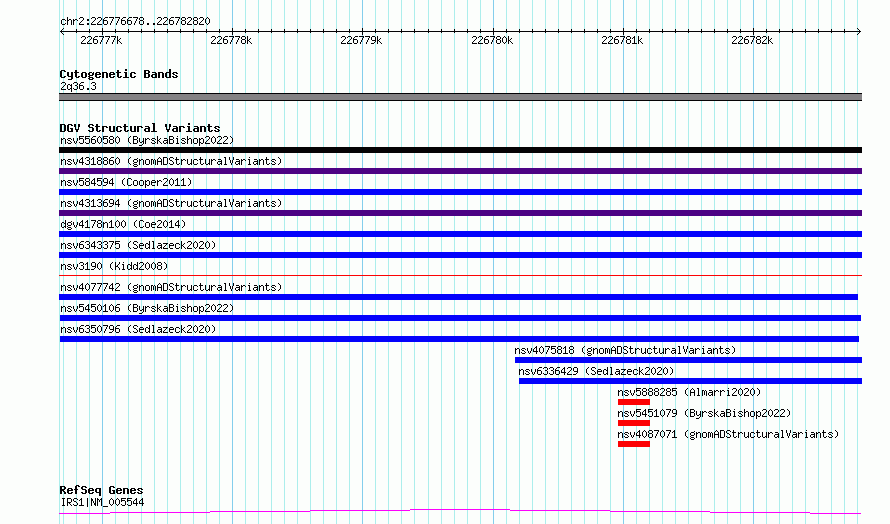
Task: Click the 226781k ruler position
Action: coord(622,40)
